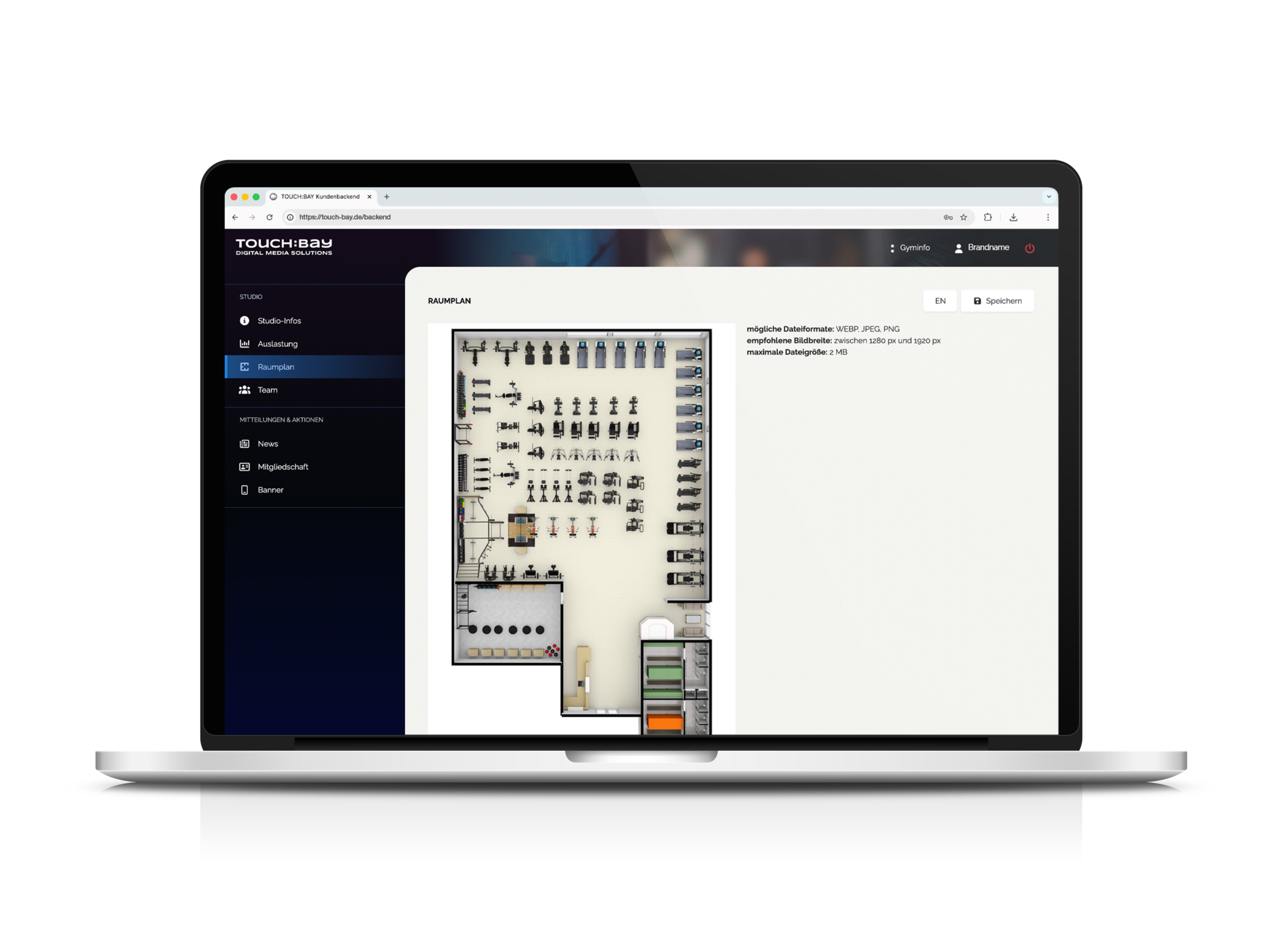1282x952 pixels.
Task: Open the Gyminfo three-dot menu
Action: tap(892, 248)
